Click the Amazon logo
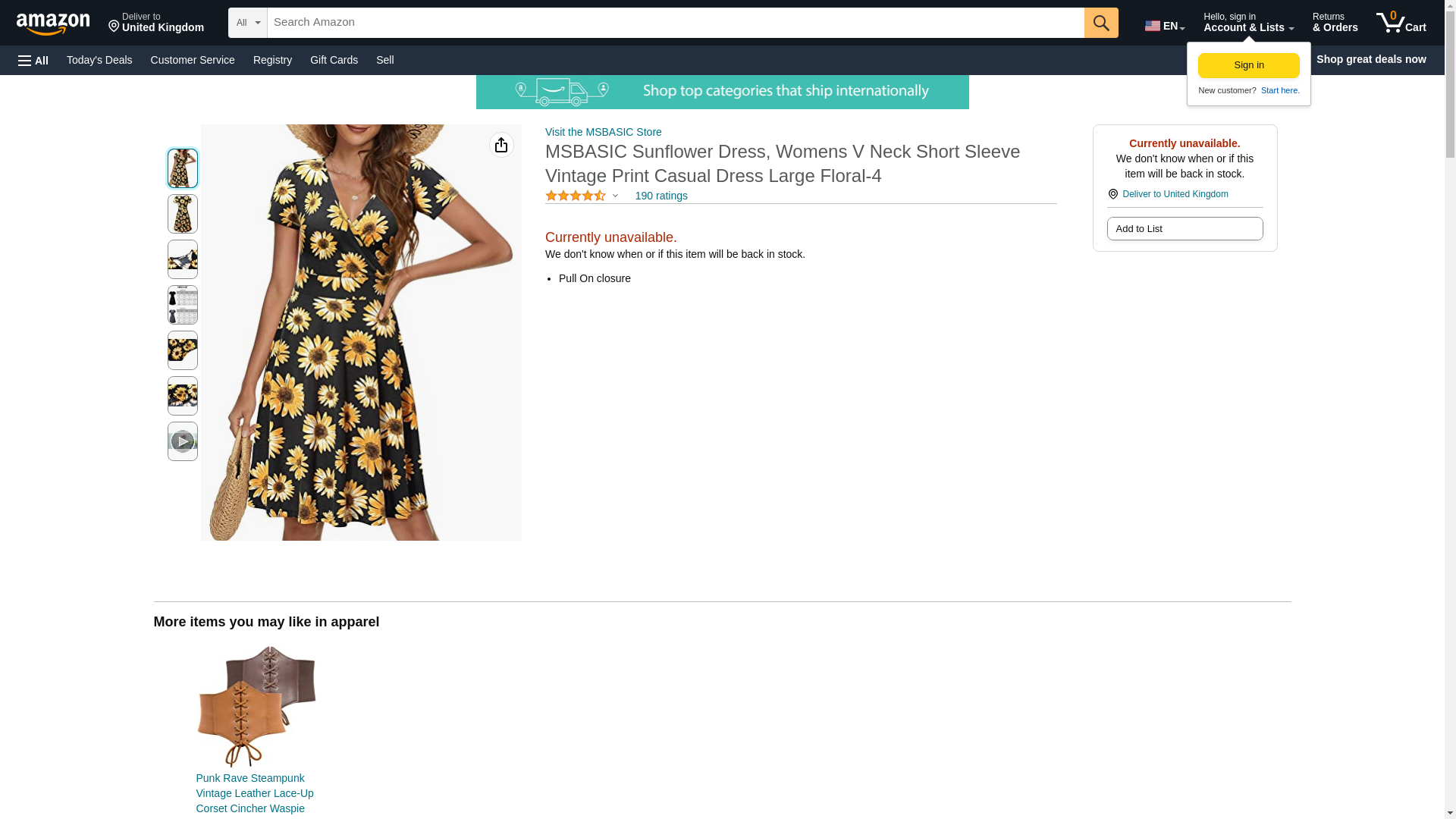This screenshot has width=1456, height=819. click(53, 24)
